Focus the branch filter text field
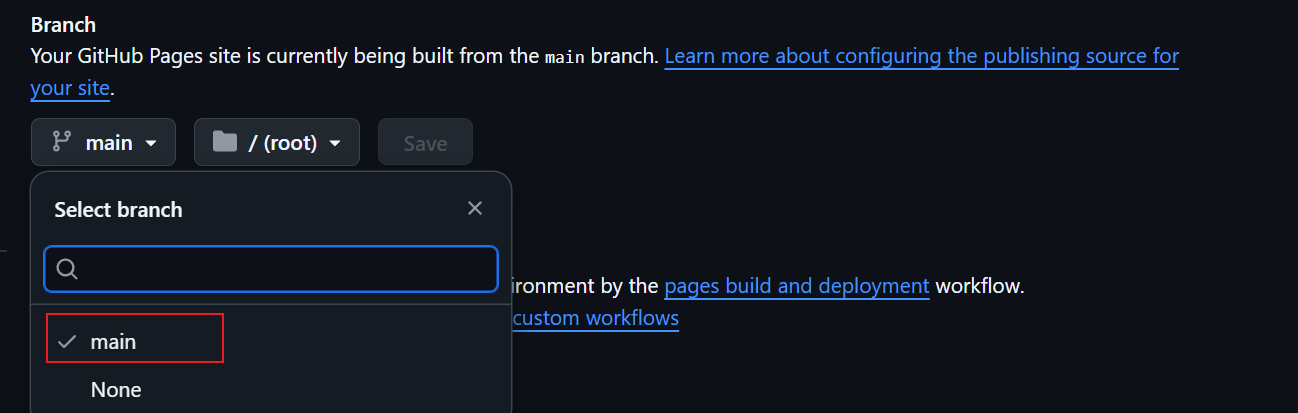 [285, 269]
